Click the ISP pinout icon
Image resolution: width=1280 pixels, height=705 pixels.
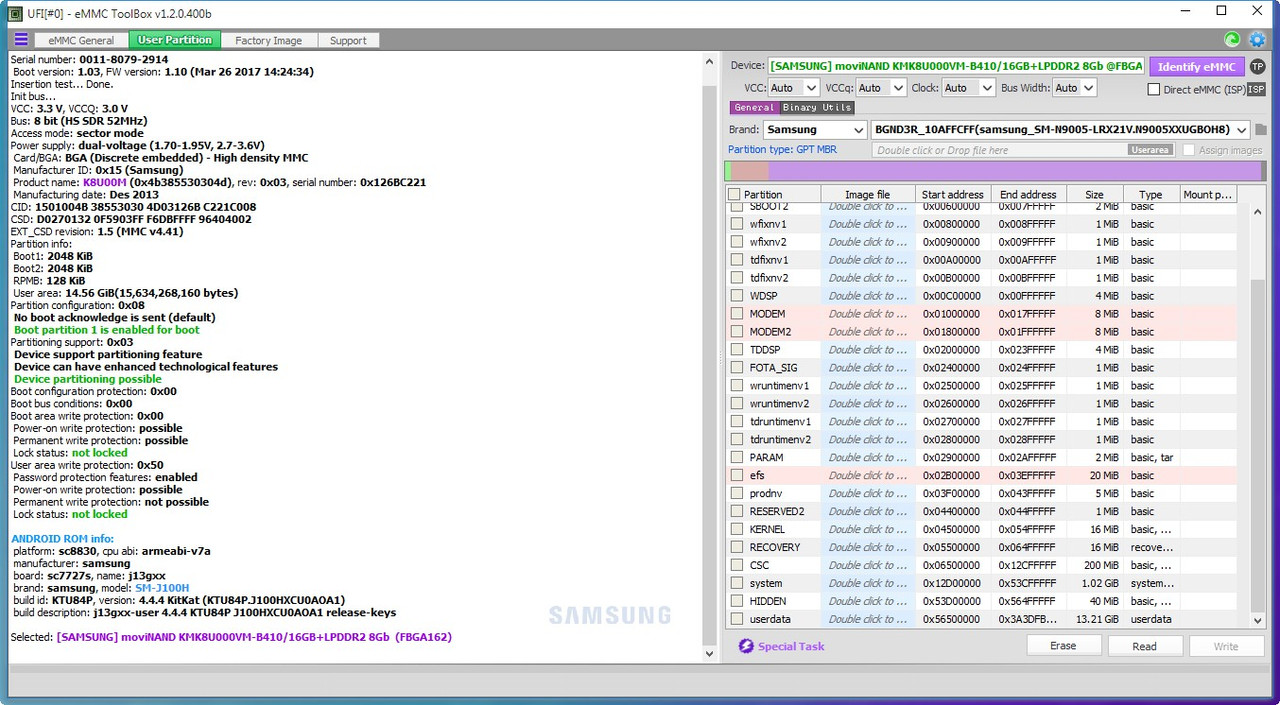(1256, 89)
